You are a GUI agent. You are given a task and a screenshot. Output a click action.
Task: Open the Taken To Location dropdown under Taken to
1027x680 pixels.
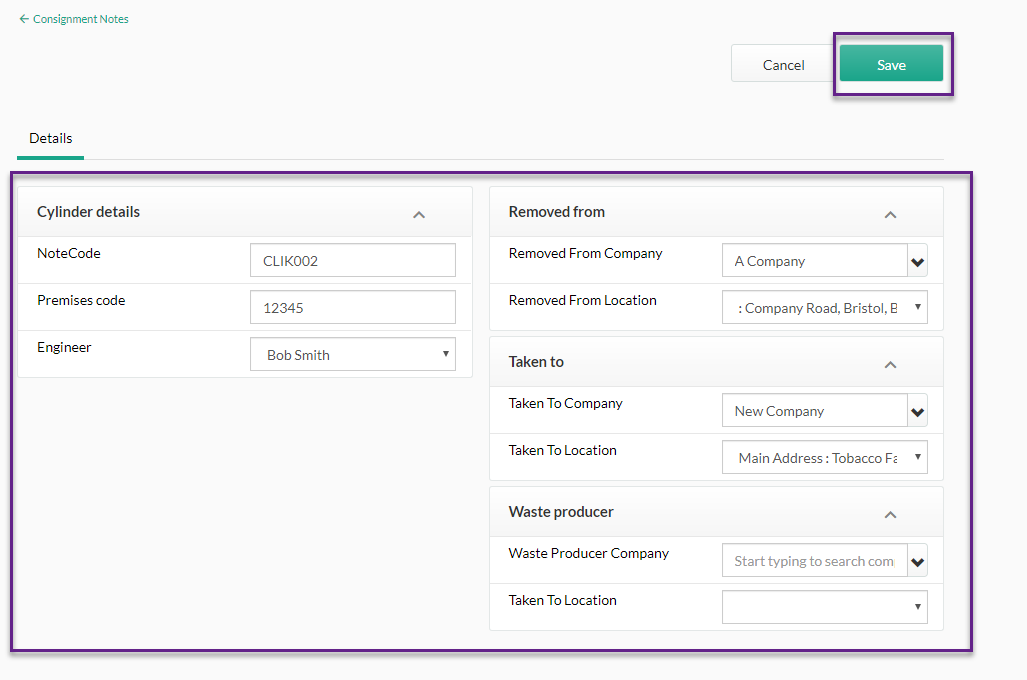pyautogui.click(x=824, y=457)
